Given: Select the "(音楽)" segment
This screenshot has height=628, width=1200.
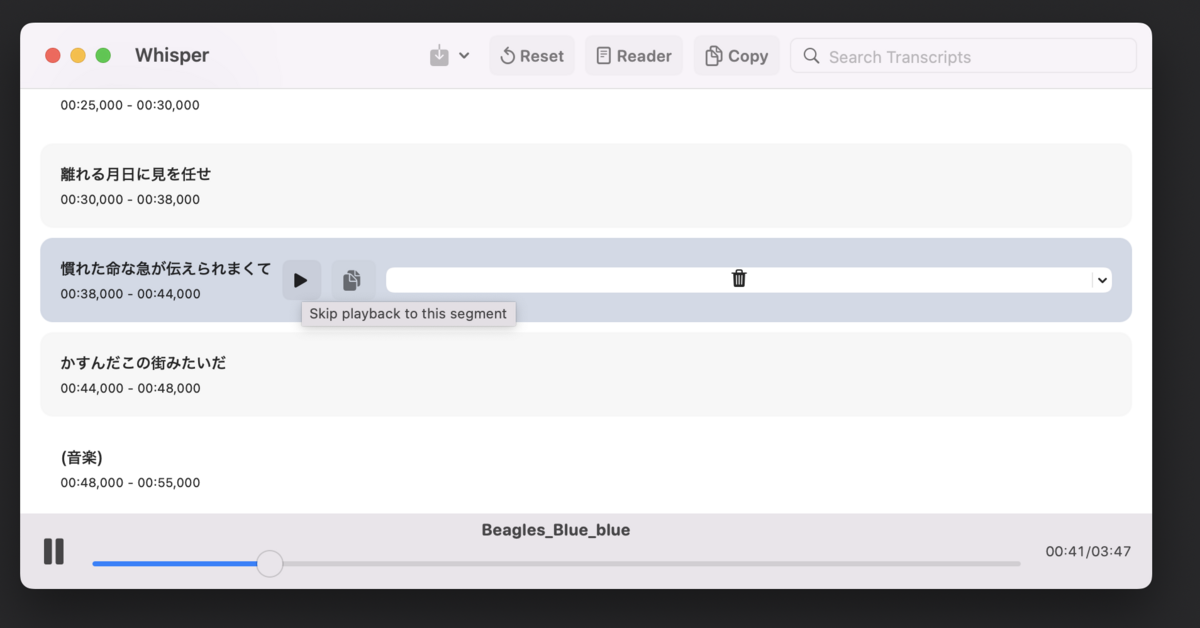Looking at the screenshot, I should pos(586,468).
